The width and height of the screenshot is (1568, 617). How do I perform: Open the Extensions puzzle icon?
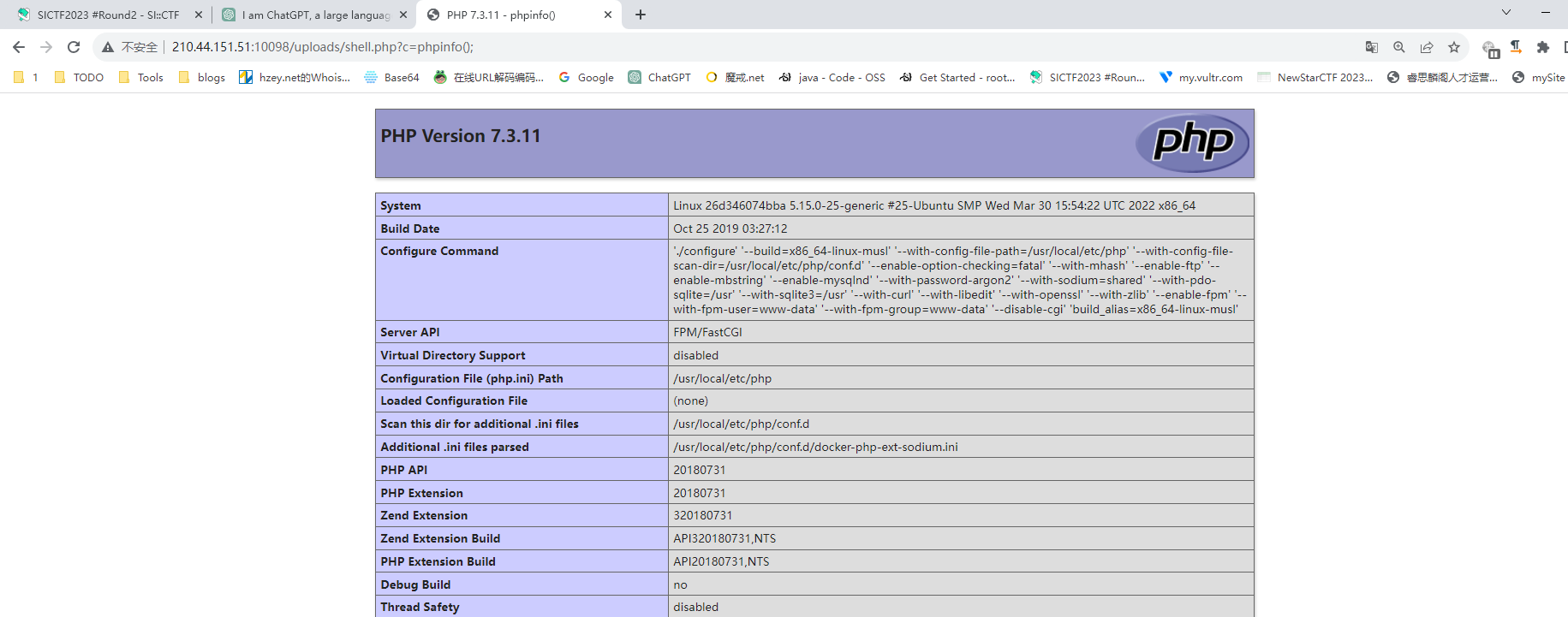pos(1543,47)
